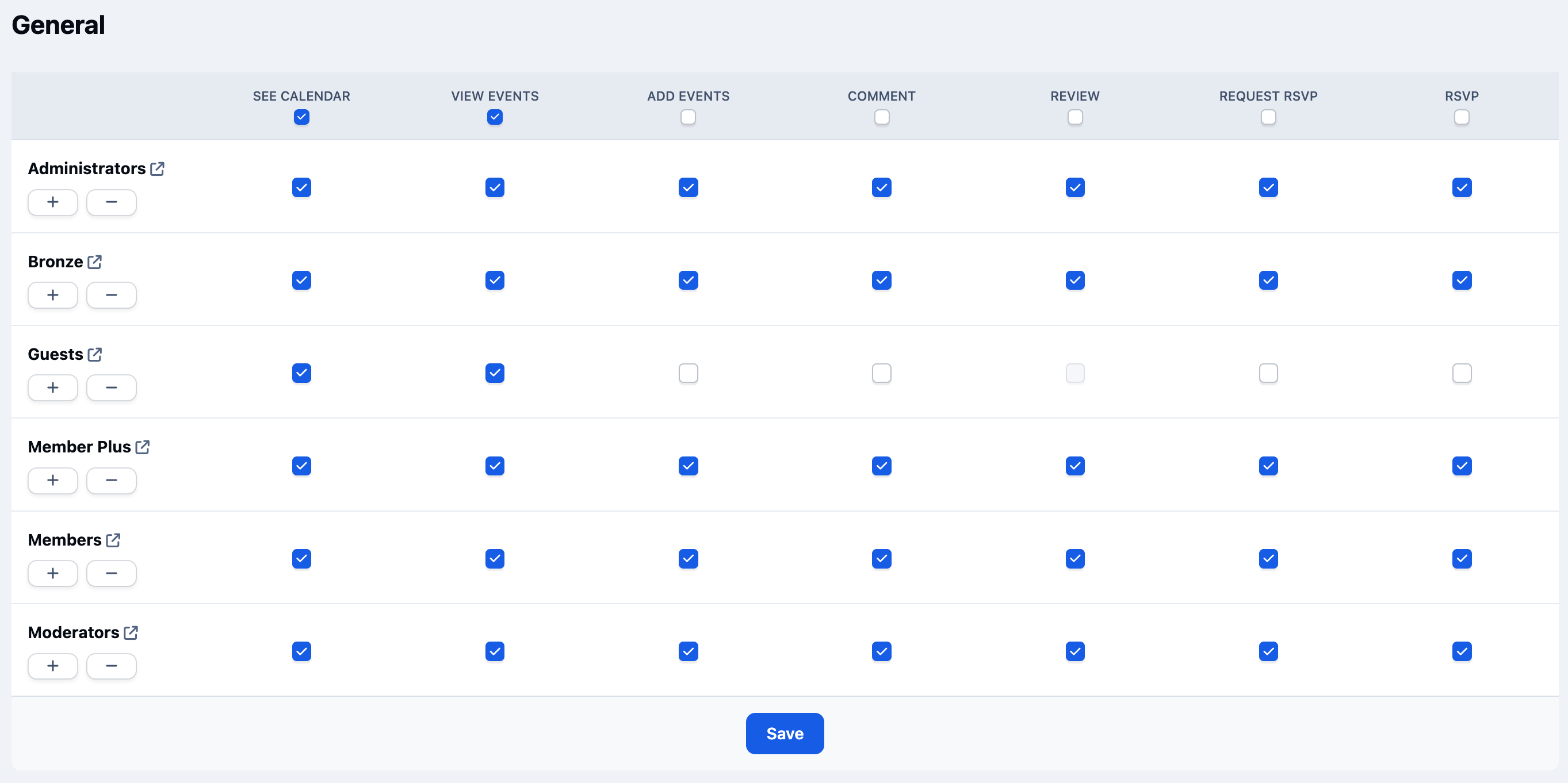Screen dimensions: 1568x783
Task: Click the plus button under Members
Action: tap(53, 573)
